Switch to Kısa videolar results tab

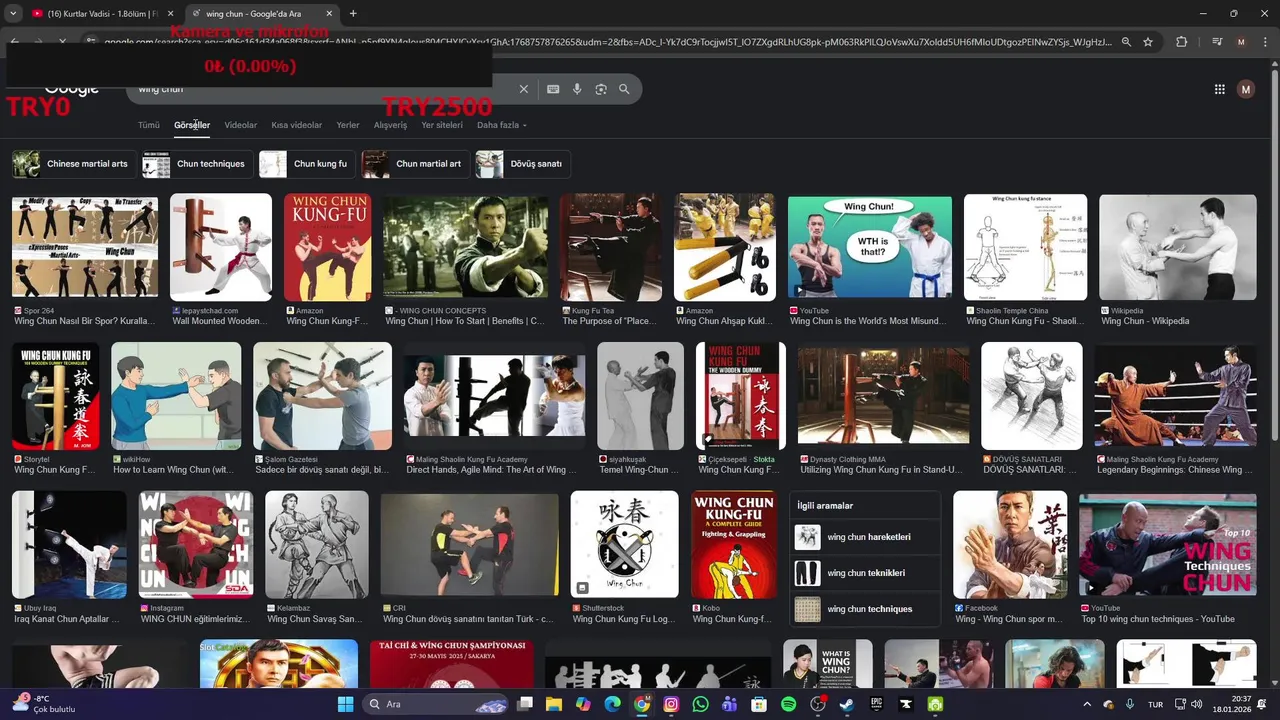coord(297,125)
